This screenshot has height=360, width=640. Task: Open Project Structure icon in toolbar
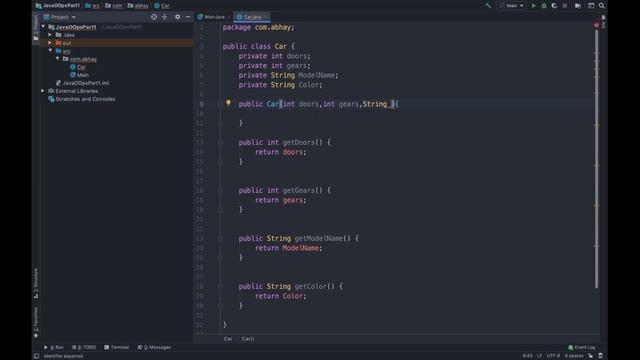click(x=578, y=6)
